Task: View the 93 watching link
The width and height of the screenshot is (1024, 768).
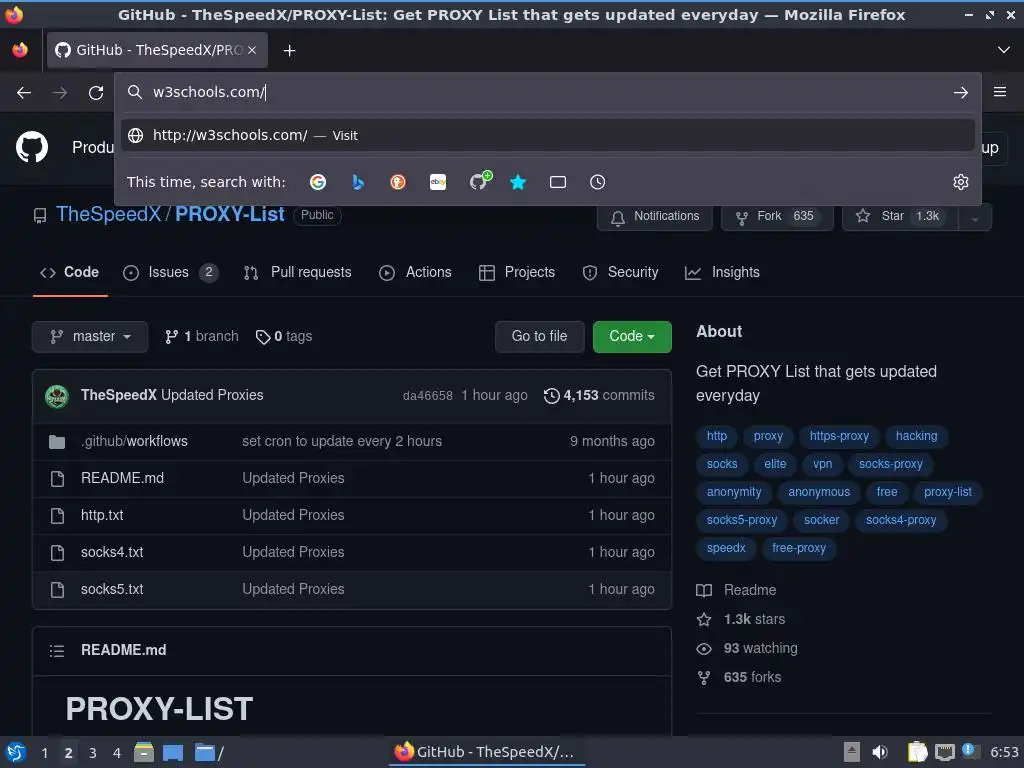Action: pos(747,649)
